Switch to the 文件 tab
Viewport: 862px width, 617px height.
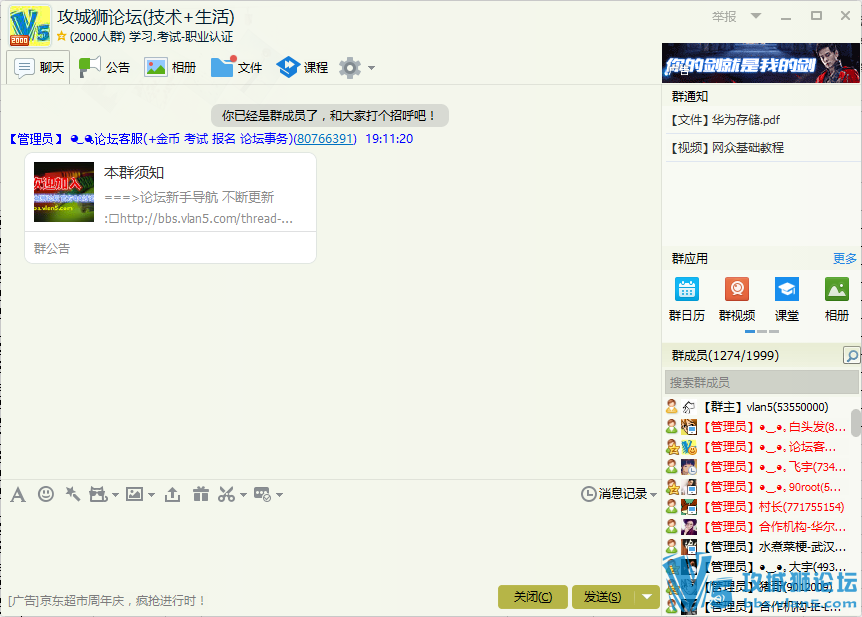(x=237, y=67)
